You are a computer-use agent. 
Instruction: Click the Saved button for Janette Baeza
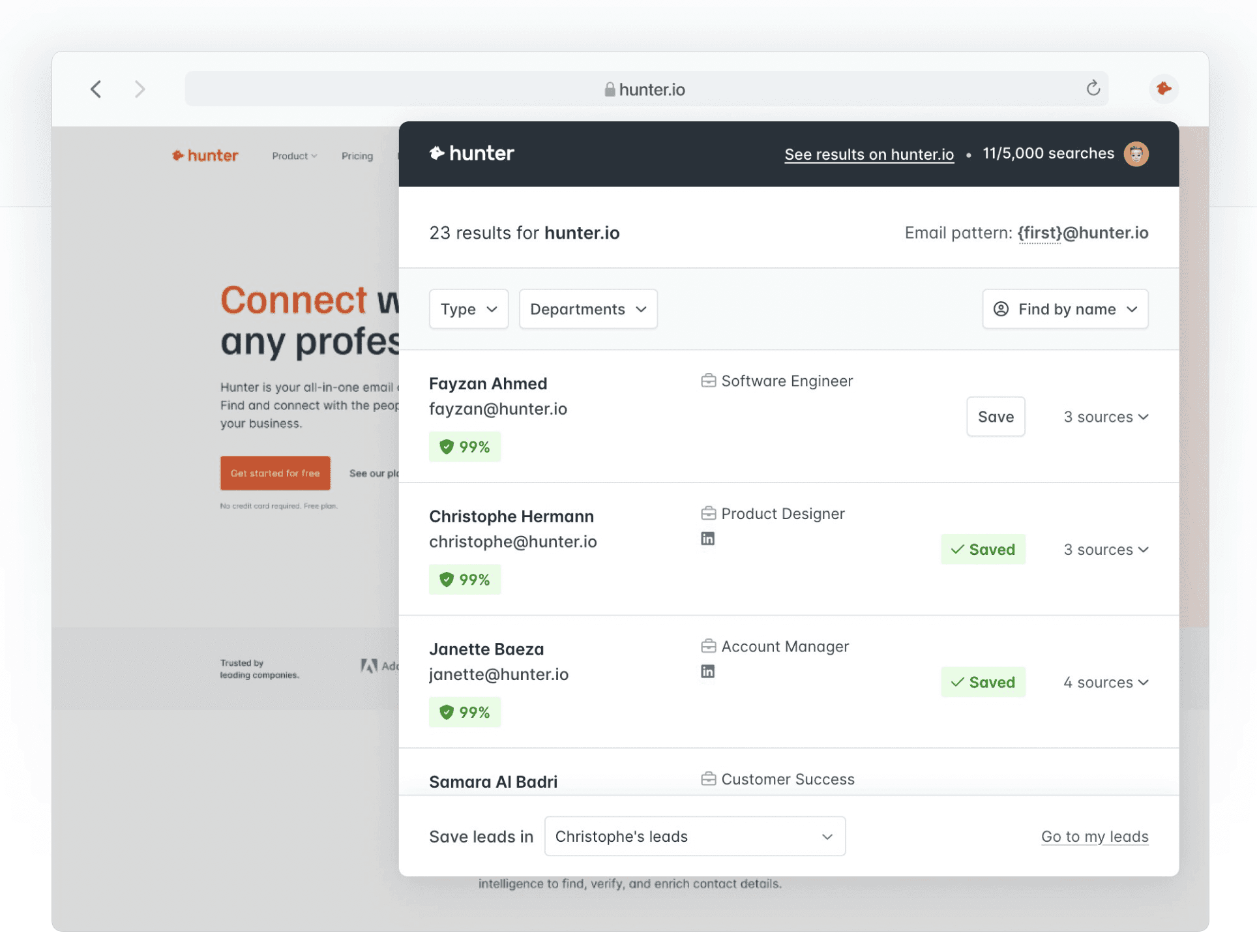[983, 682]
